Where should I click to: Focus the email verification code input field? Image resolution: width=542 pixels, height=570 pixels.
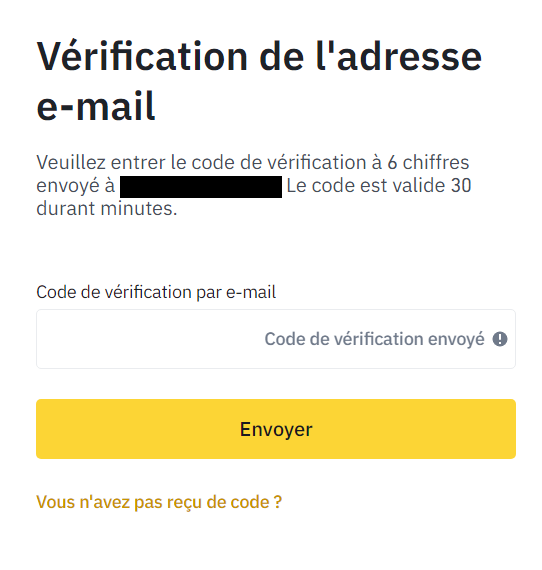(x=276, y=339)
